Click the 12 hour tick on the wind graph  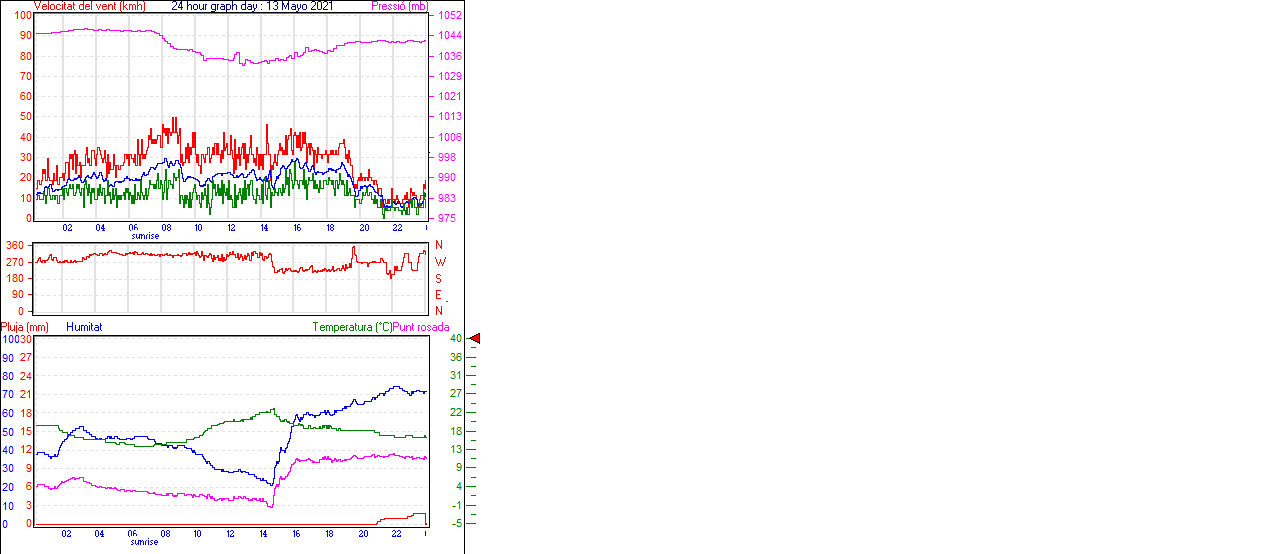232,228
